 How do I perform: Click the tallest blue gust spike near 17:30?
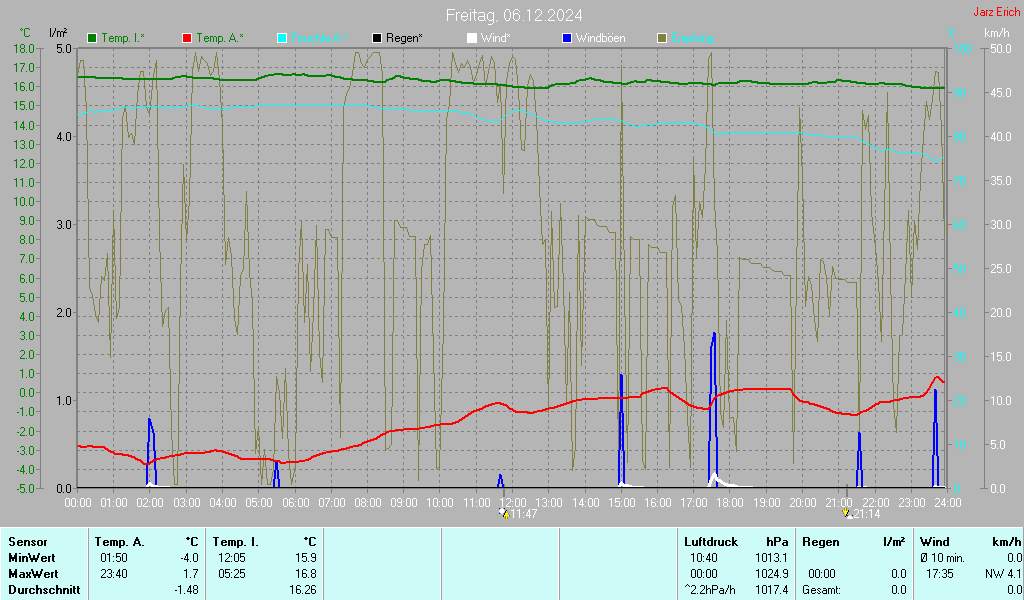pos(713,411)
